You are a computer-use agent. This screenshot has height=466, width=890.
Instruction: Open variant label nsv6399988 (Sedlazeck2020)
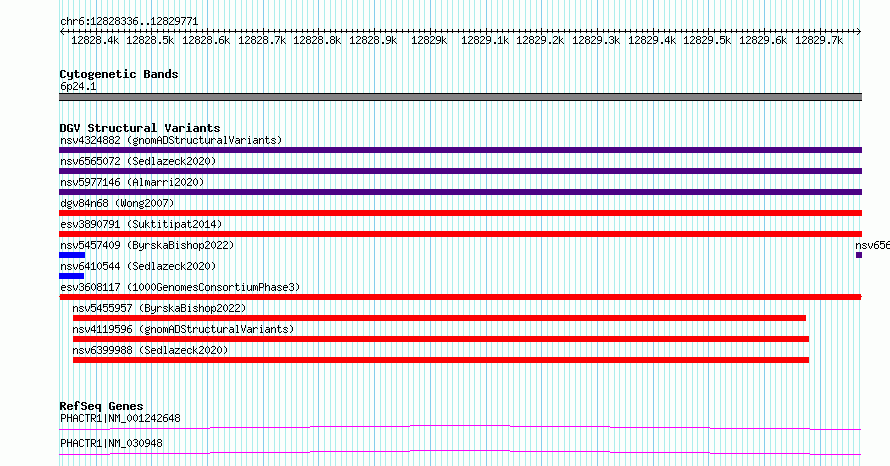(150, 350)
